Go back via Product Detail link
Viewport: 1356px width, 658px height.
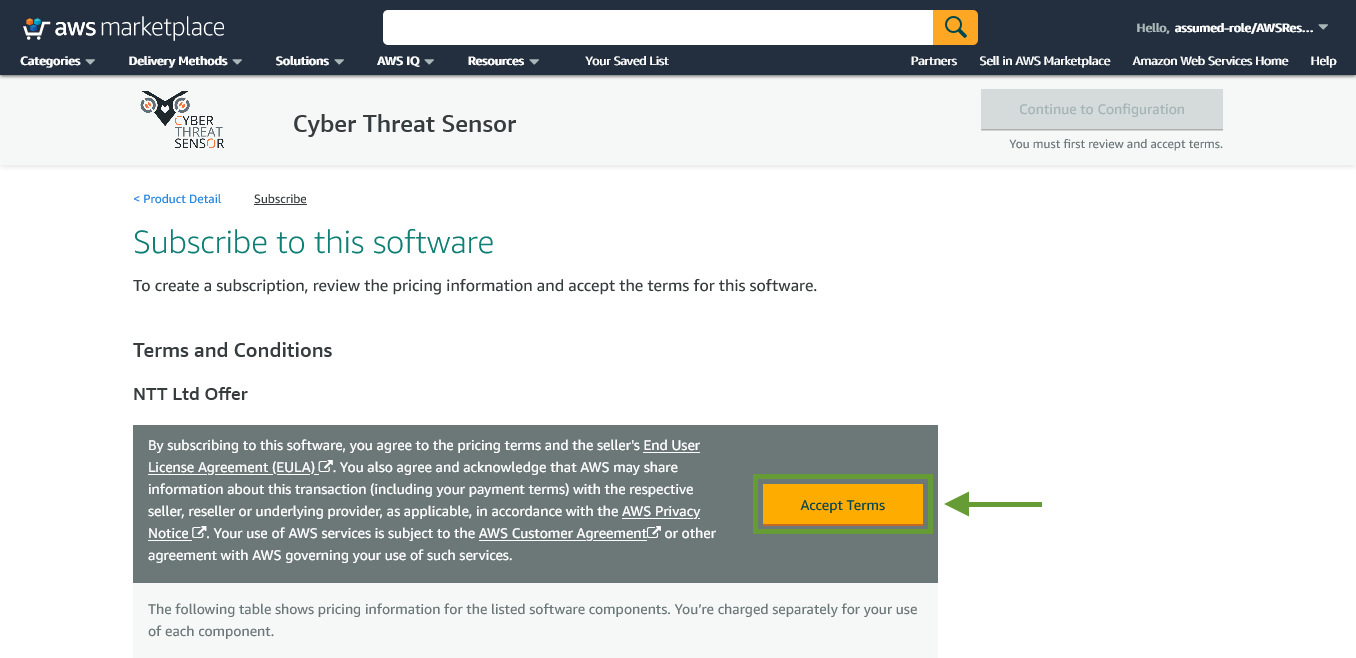(x=177, y=199)
